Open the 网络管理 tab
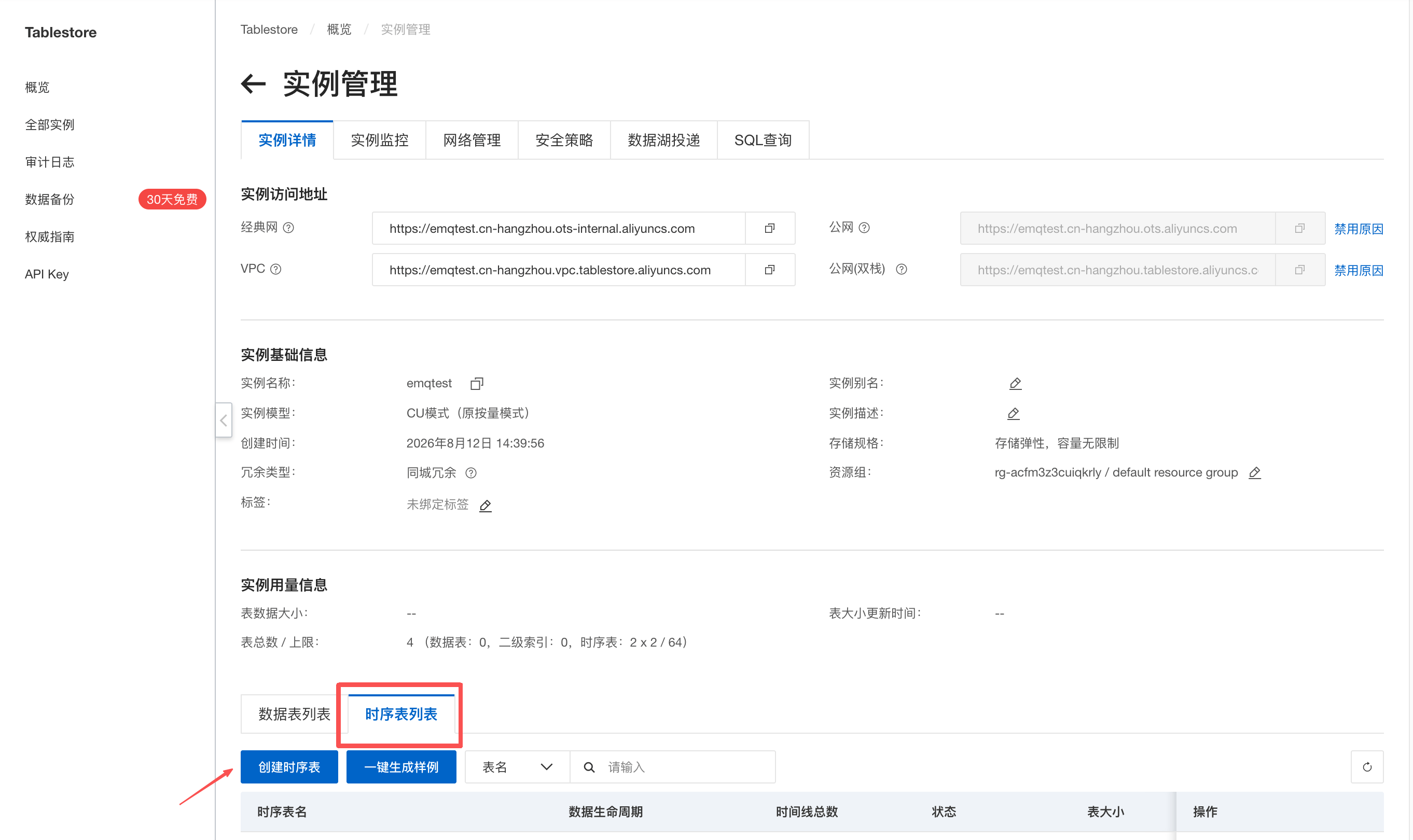Screen dimensions: 1413x840 pyautogui.click(x=472, y=140)
